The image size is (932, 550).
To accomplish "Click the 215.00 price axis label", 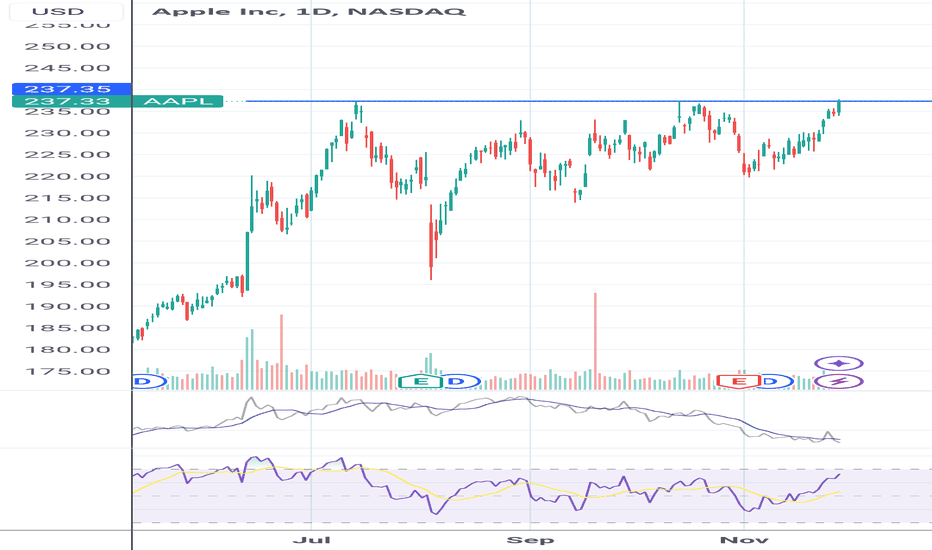I will [x=67, y=198].
